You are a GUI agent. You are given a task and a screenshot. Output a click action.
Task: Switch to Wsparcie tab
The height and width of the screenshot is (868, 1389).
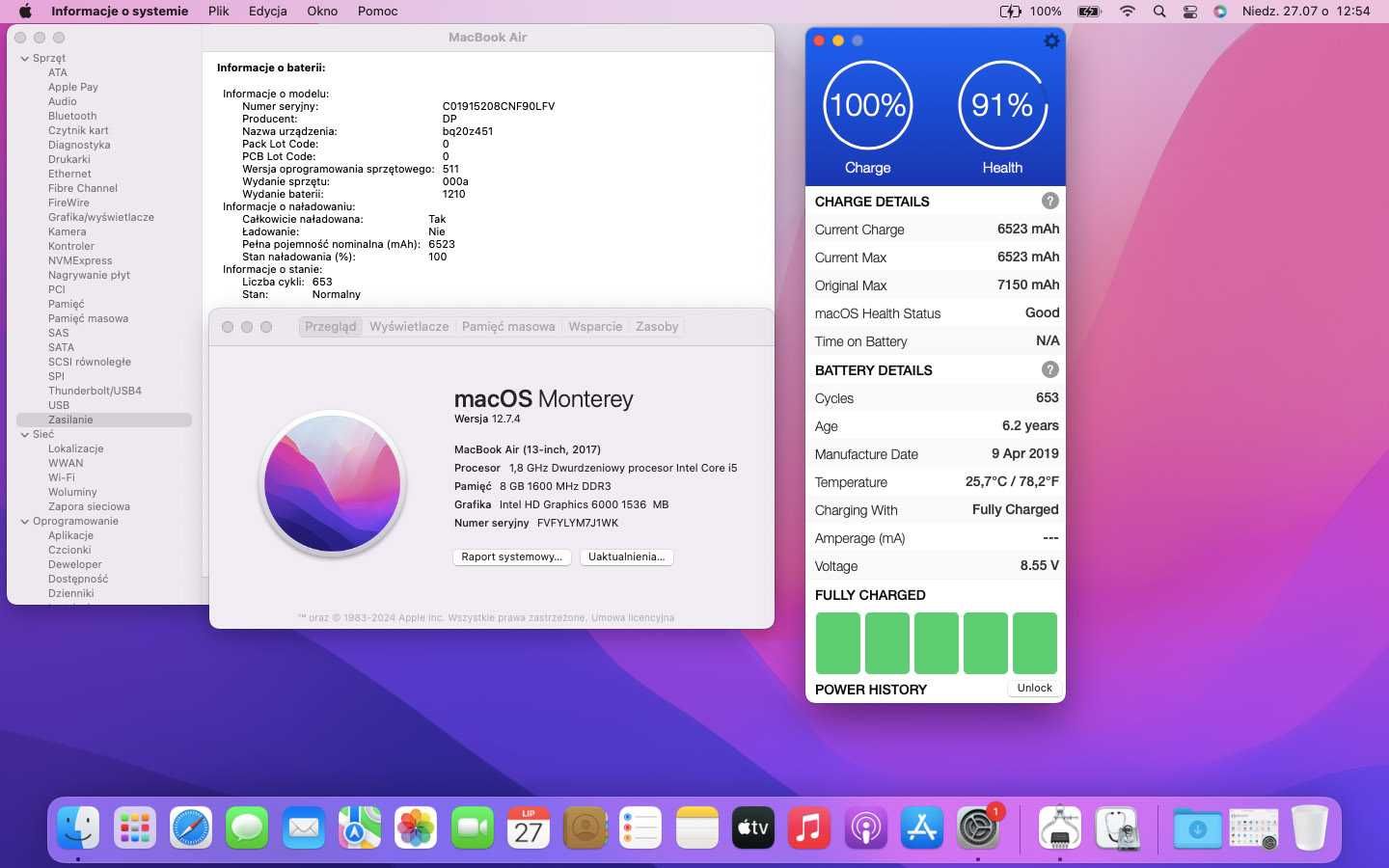tap(595, 327)
